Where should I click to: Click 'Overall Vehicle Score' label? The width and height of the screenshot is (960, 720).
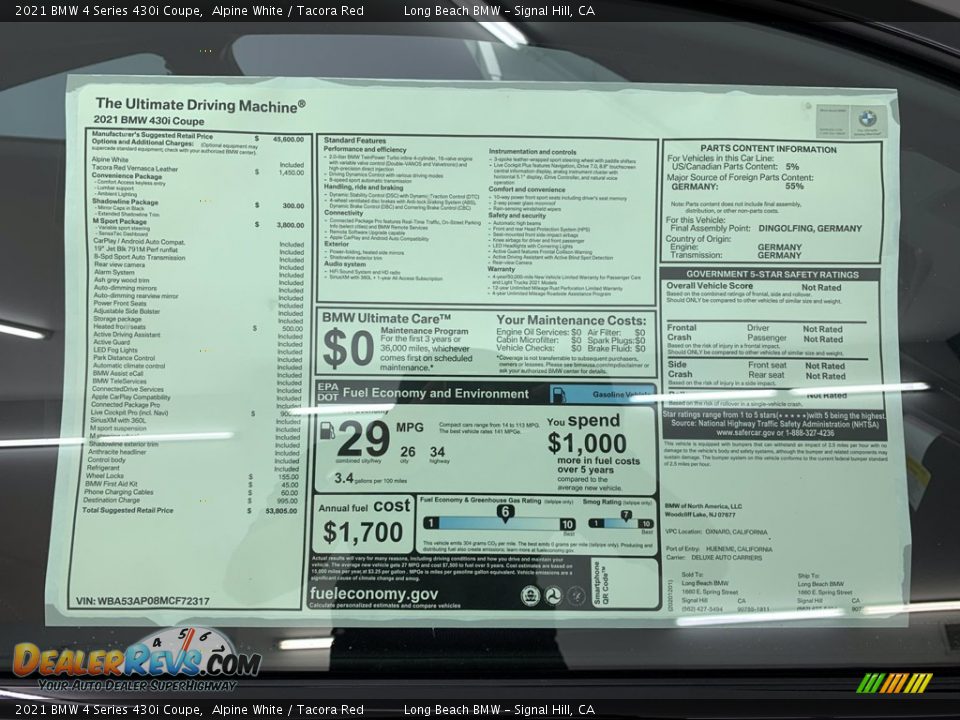710,286
